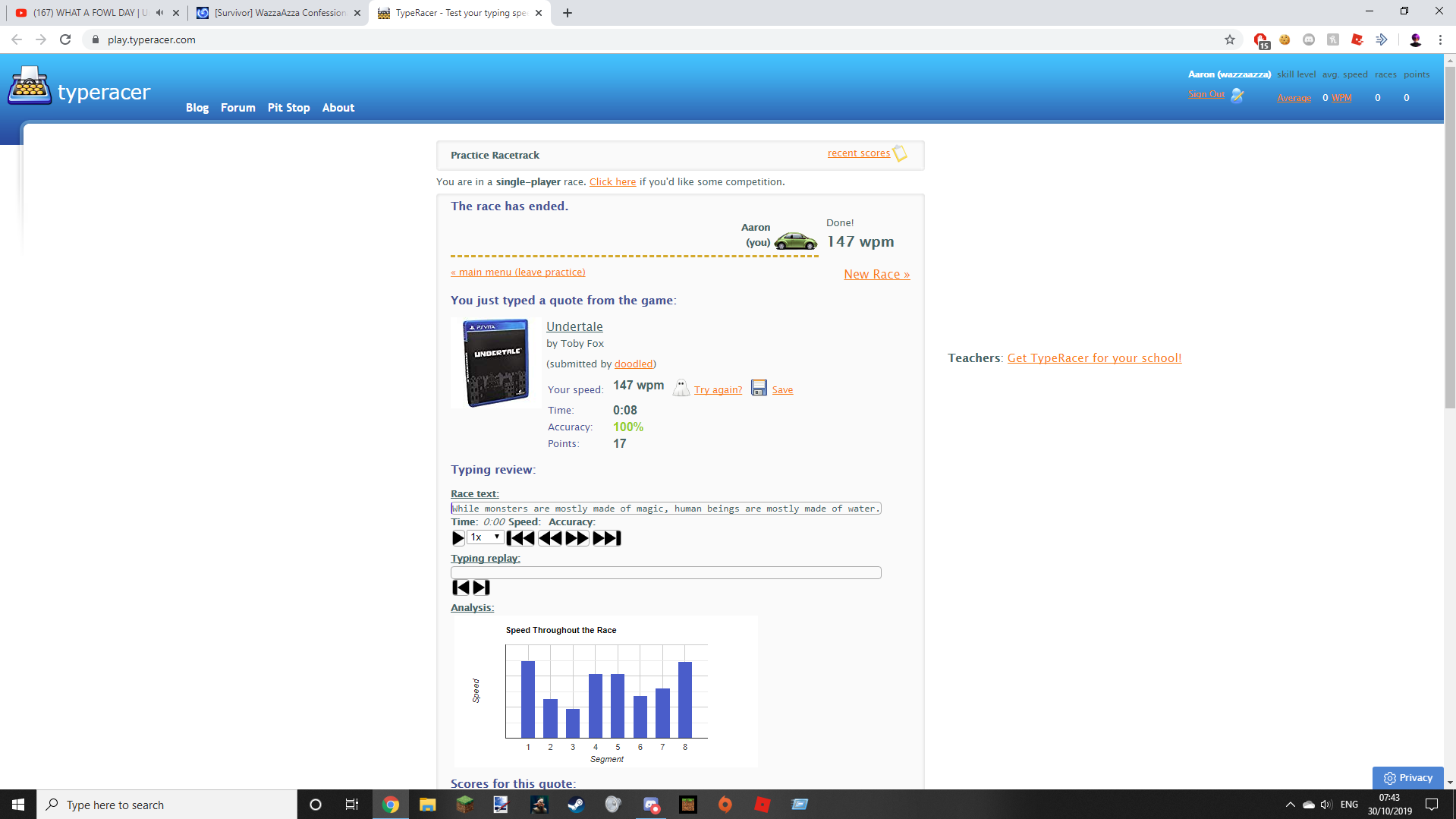Open the volume control in tray
The width and height of the screenshot is (1456, 819).
(1326, 805)
